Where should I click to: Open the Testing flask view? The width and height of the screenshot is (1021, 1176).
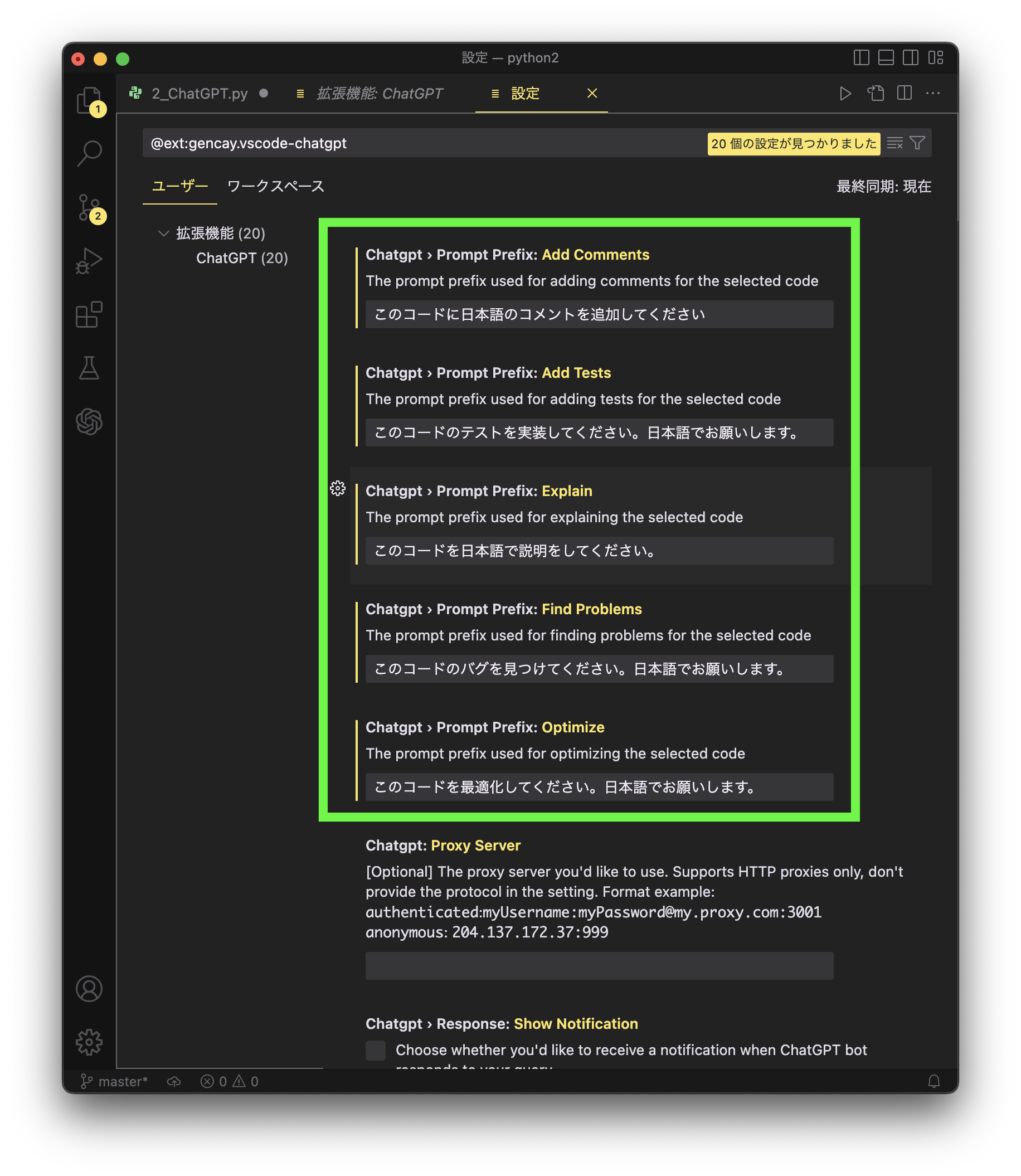89,368
